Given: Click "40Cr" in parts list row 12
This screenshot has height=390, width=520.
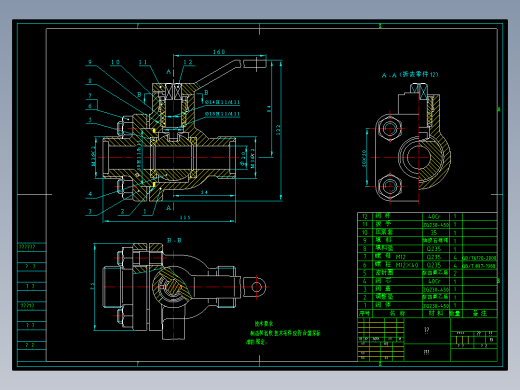Looking at the screenshot, I should click(434, 216).
